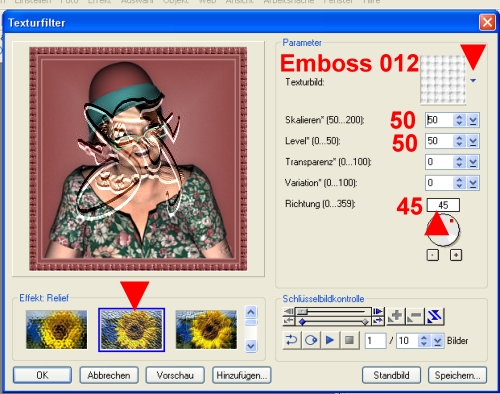Screen dimensions: 500x394
Task: Click the OK button
Action: point(42,375)
